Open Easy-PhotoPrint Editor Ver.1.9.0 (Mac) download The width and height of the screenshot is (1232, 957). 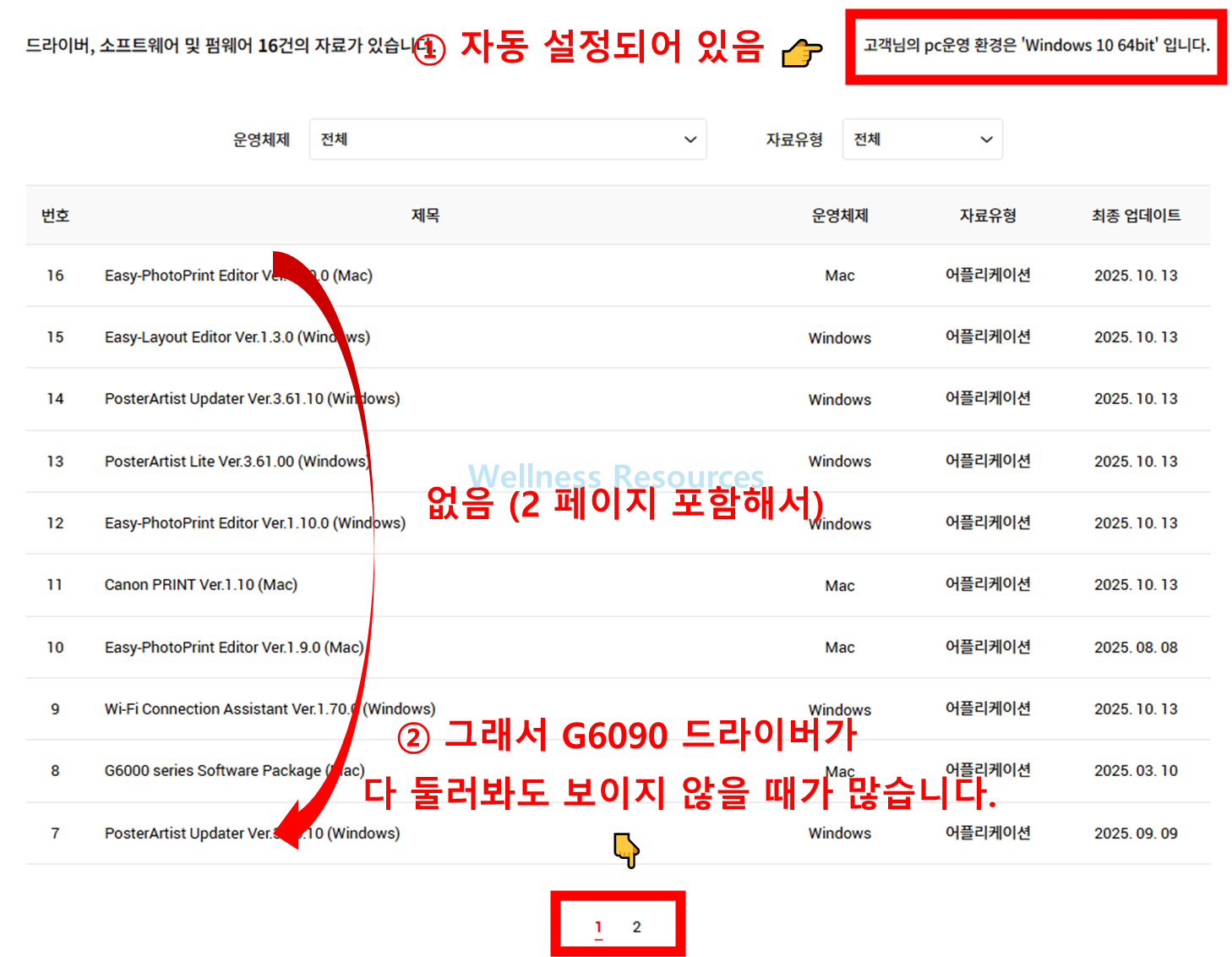pos(234,647)
